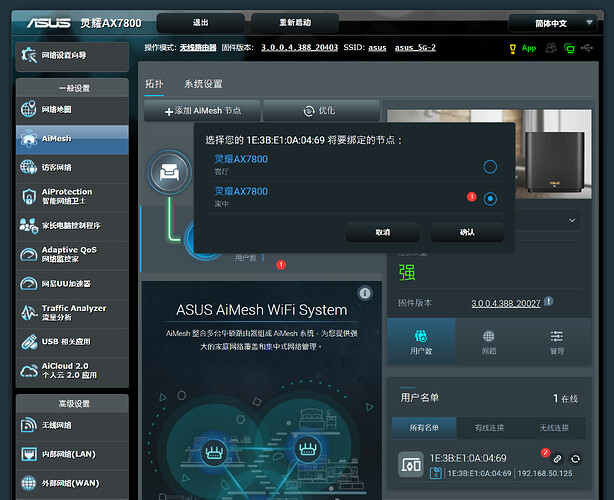The image size is (614, 500).
Task: Open NetEase UU accelerator (网易UU加速器)
Action: pos(72,284)
